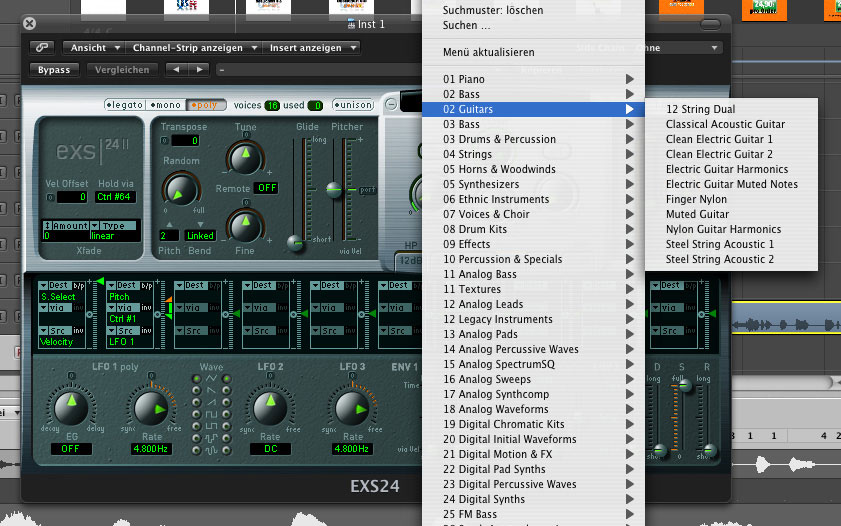Click the Random knob

point(179,190)
